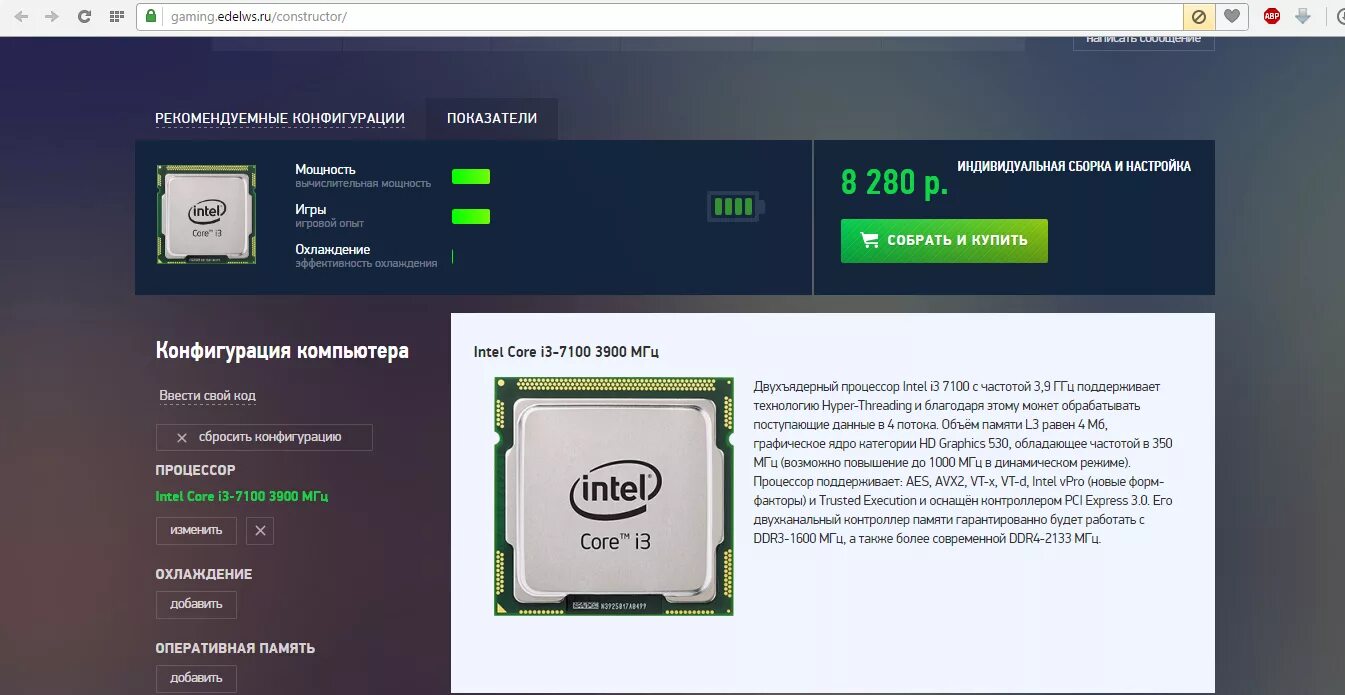The width and height of the screenshot is (1345, 695).
Task: Click добавить under Оперативная память
Action: (196, 678)
